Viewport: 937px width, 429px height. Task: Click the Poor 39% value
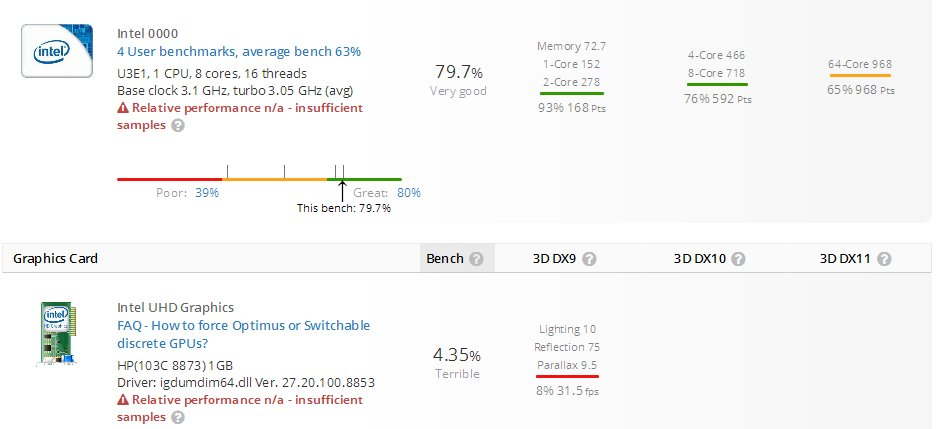pyautogui.click(x=207, y=193)
